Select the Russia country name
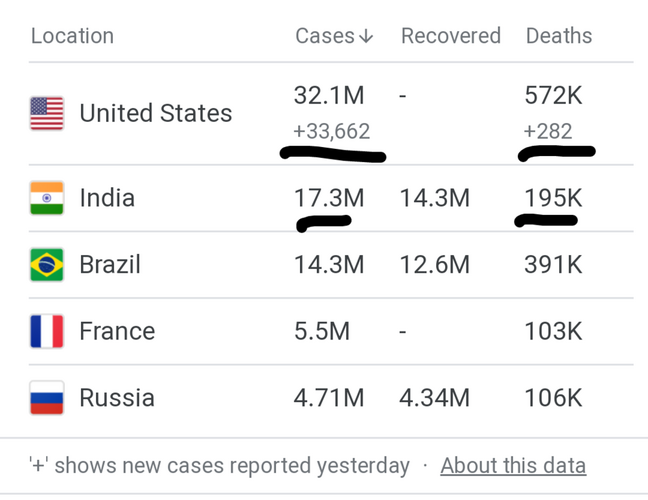 pos(117,398)
